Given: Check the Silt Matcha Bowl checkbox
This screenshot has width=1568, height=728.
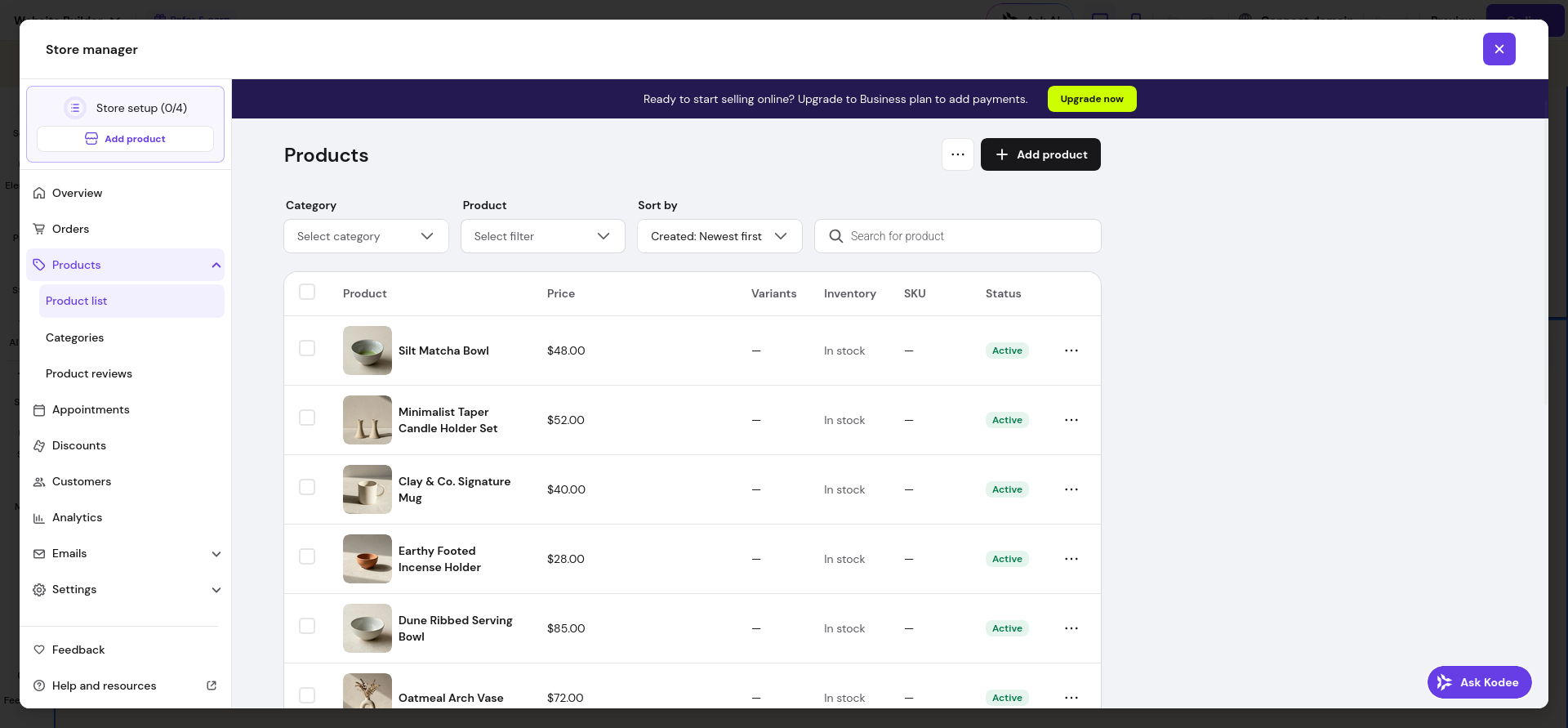Looking at the screenshot, I should [307, 348].
